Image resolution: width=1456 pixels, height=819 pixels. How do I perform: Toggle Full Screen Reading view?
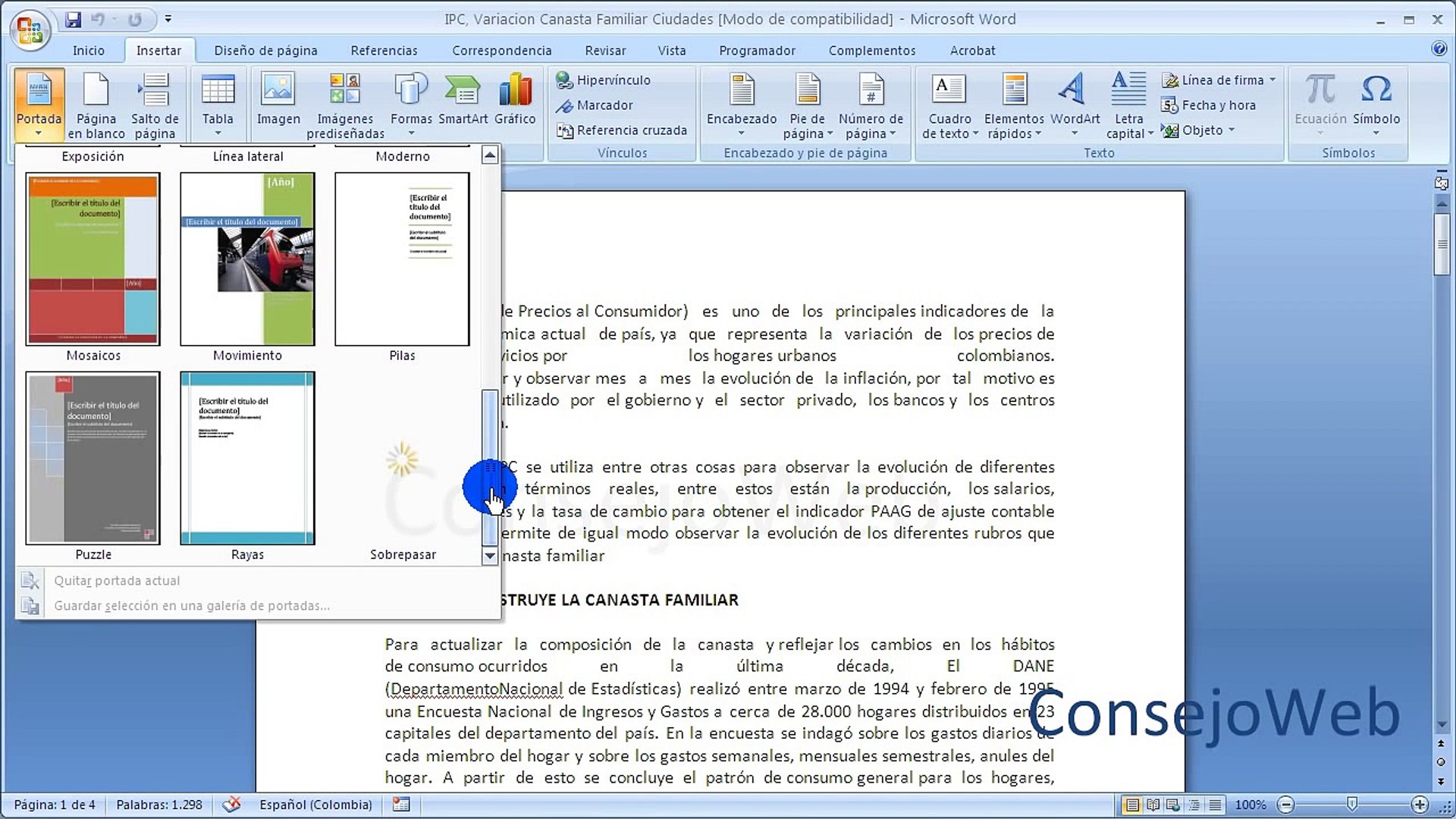click(1153, 805)
